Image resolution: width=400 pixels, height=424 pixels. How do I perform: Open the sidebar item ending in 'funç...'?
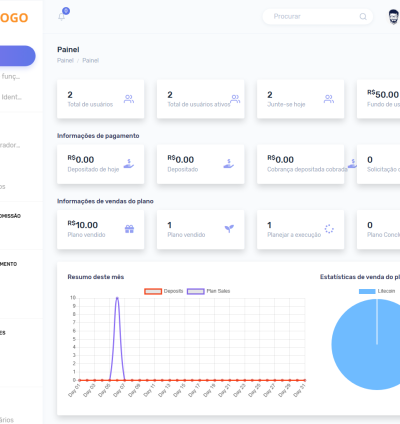pyautogui.click(x=11, y=76)
